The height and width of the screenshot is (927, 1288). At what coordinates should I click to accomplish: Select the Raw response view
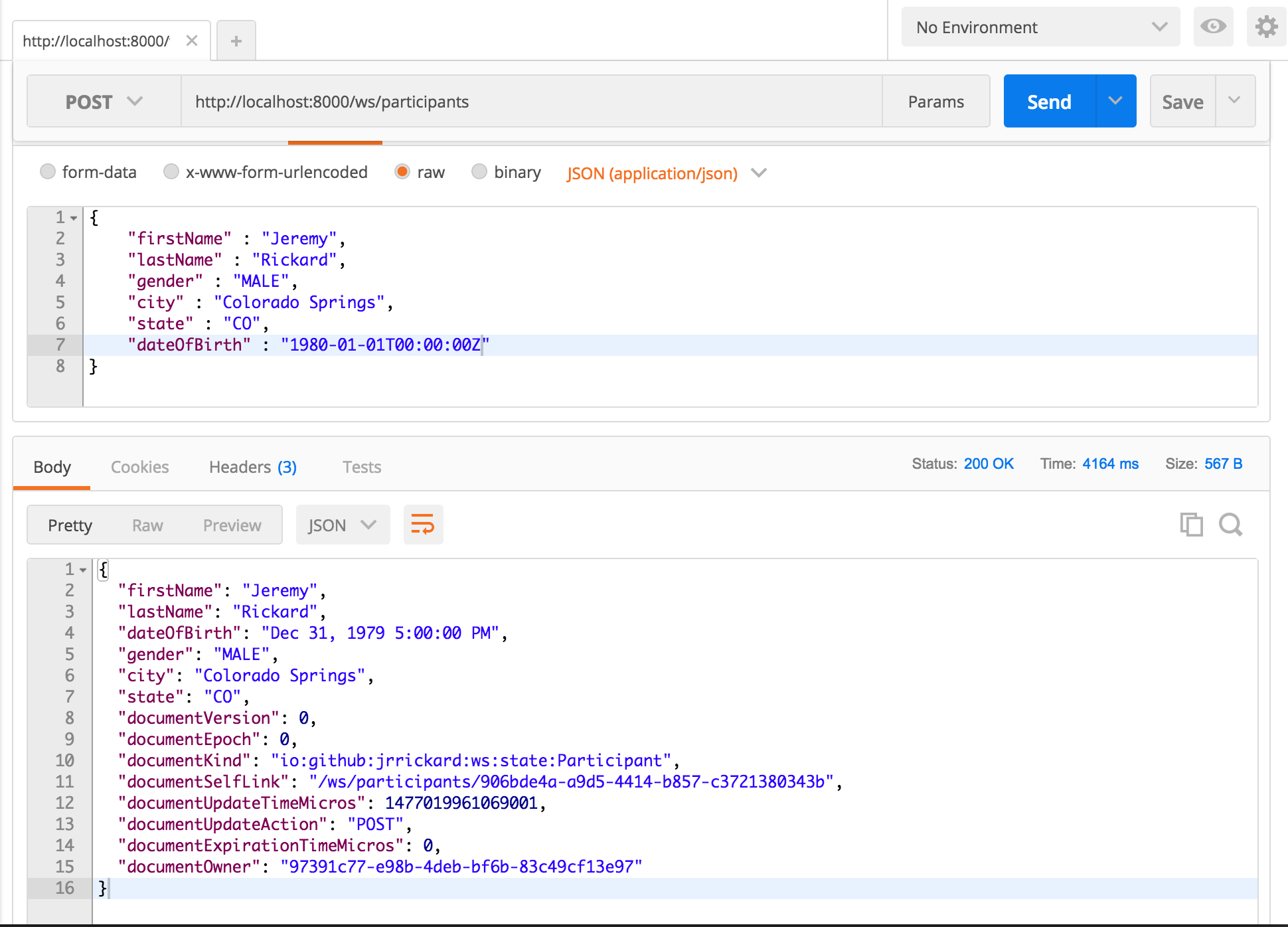click(x=147, y=525)
